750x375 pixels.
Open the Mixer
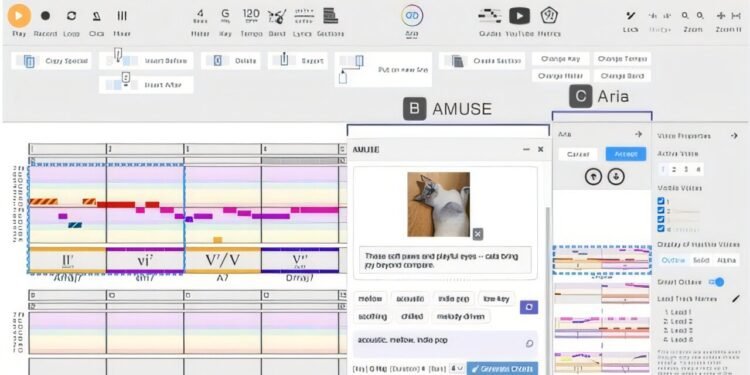click(x=122, y=16)
